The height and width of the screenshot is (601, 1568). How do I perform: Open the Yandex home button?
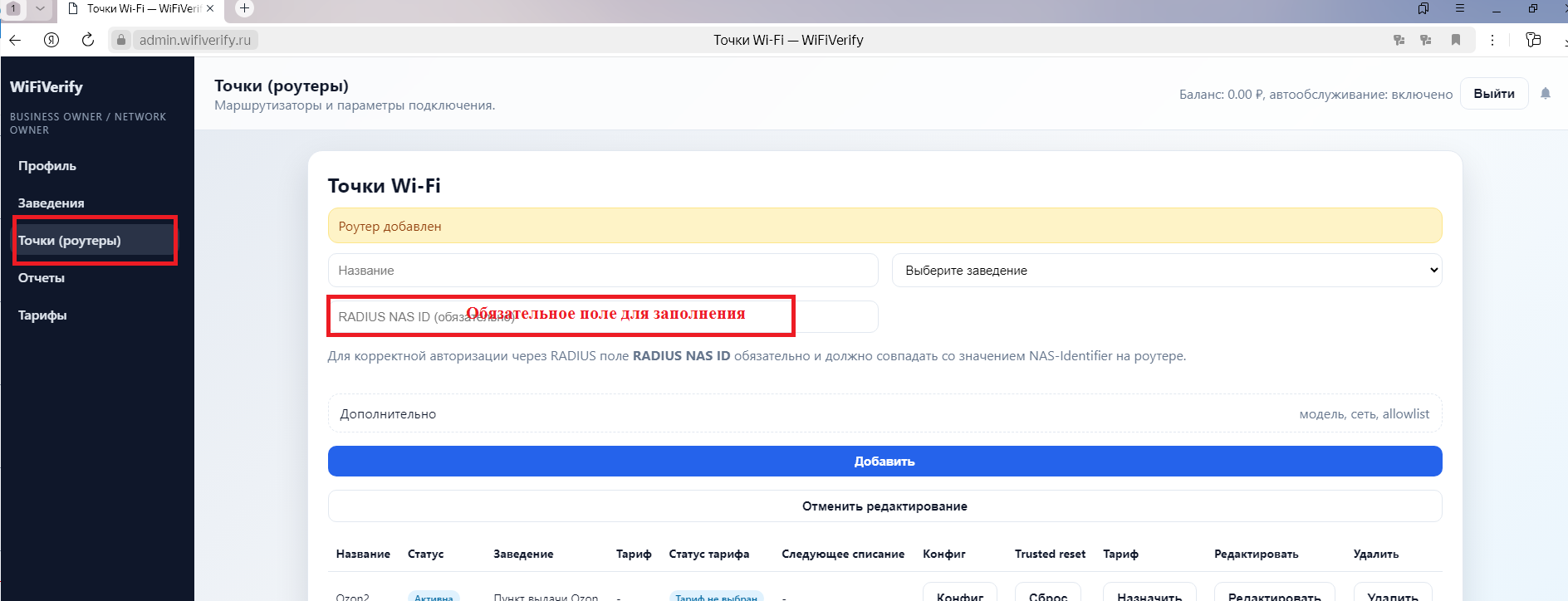coord(51,40)
